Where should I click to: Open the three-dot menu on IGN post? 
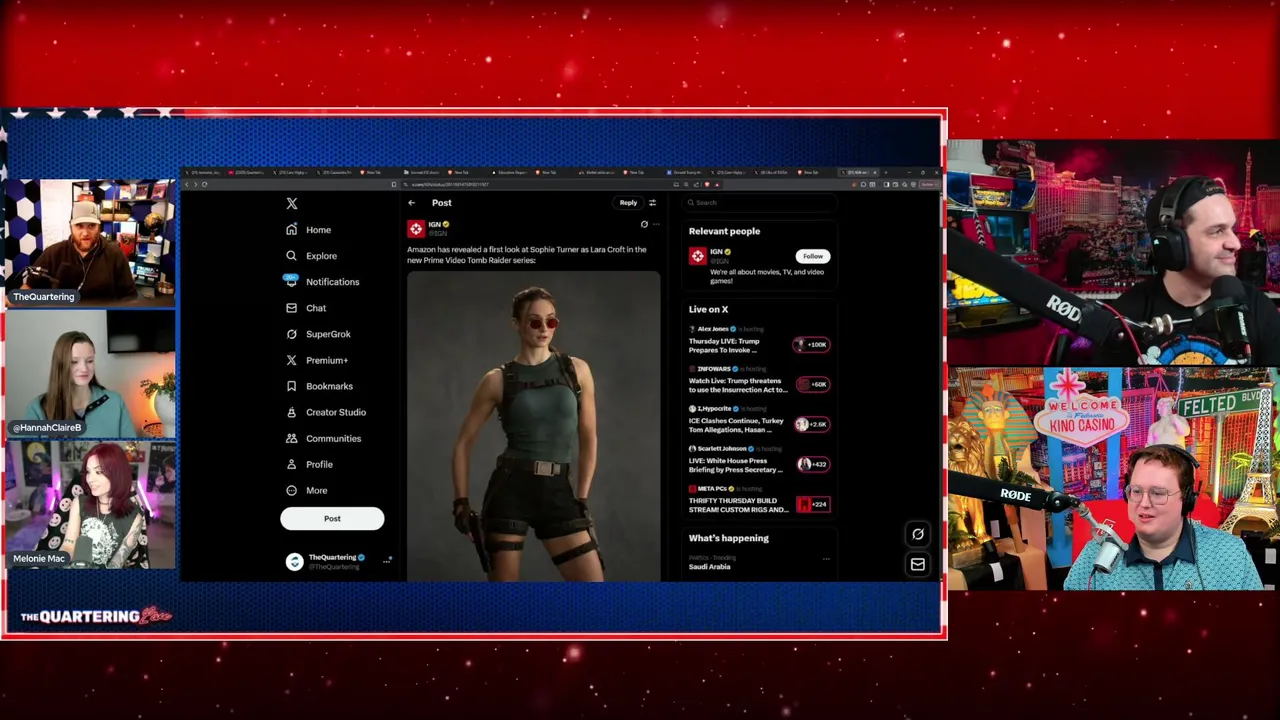pos(656,225)
